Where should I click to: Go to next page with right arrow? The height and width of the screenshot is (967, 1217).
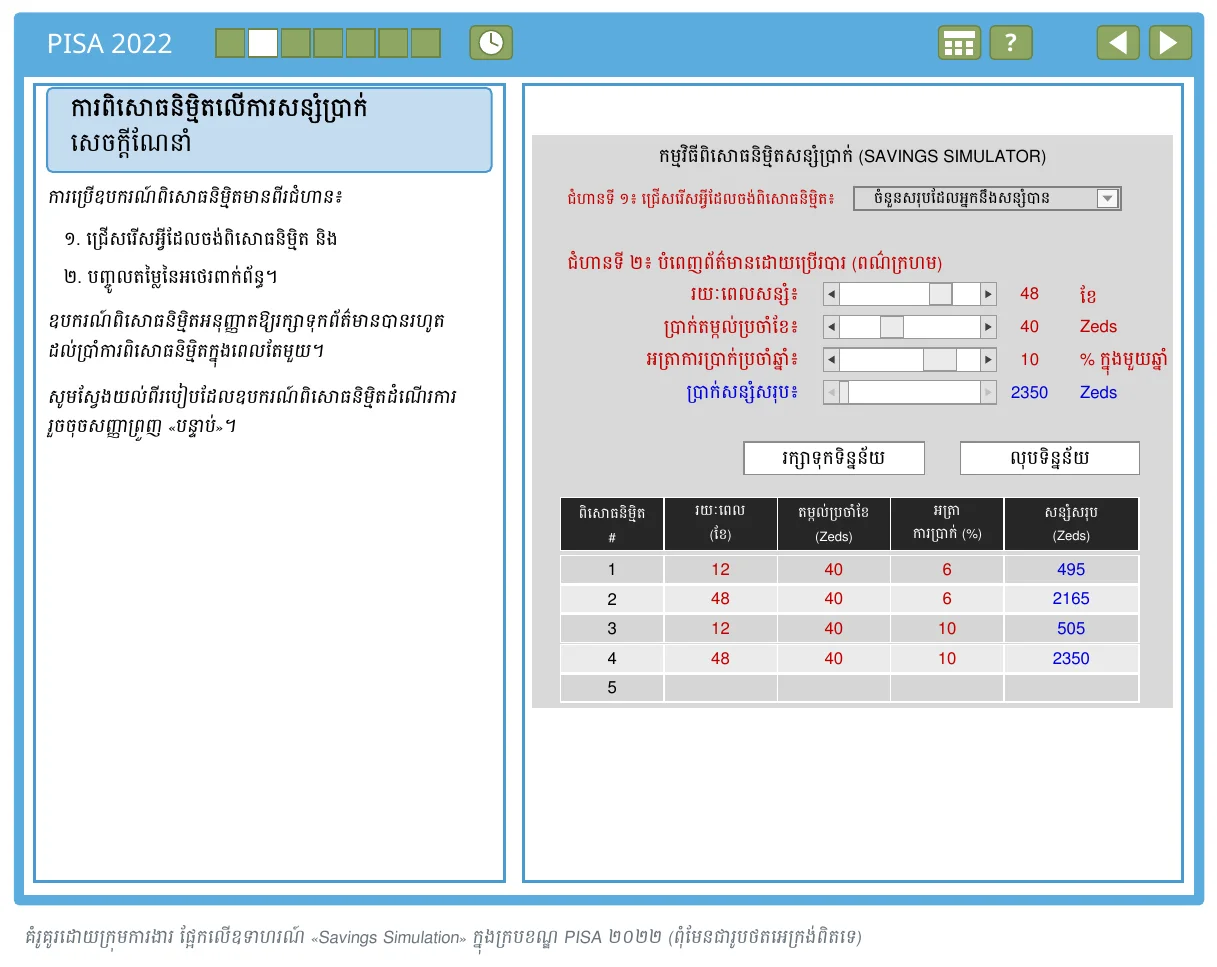(1170, 43)
